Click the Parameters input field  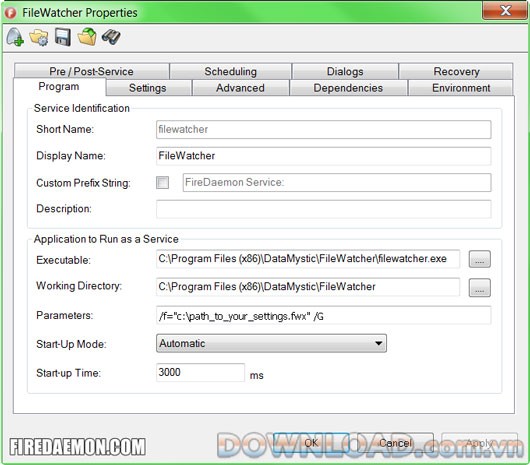[323, 315]
